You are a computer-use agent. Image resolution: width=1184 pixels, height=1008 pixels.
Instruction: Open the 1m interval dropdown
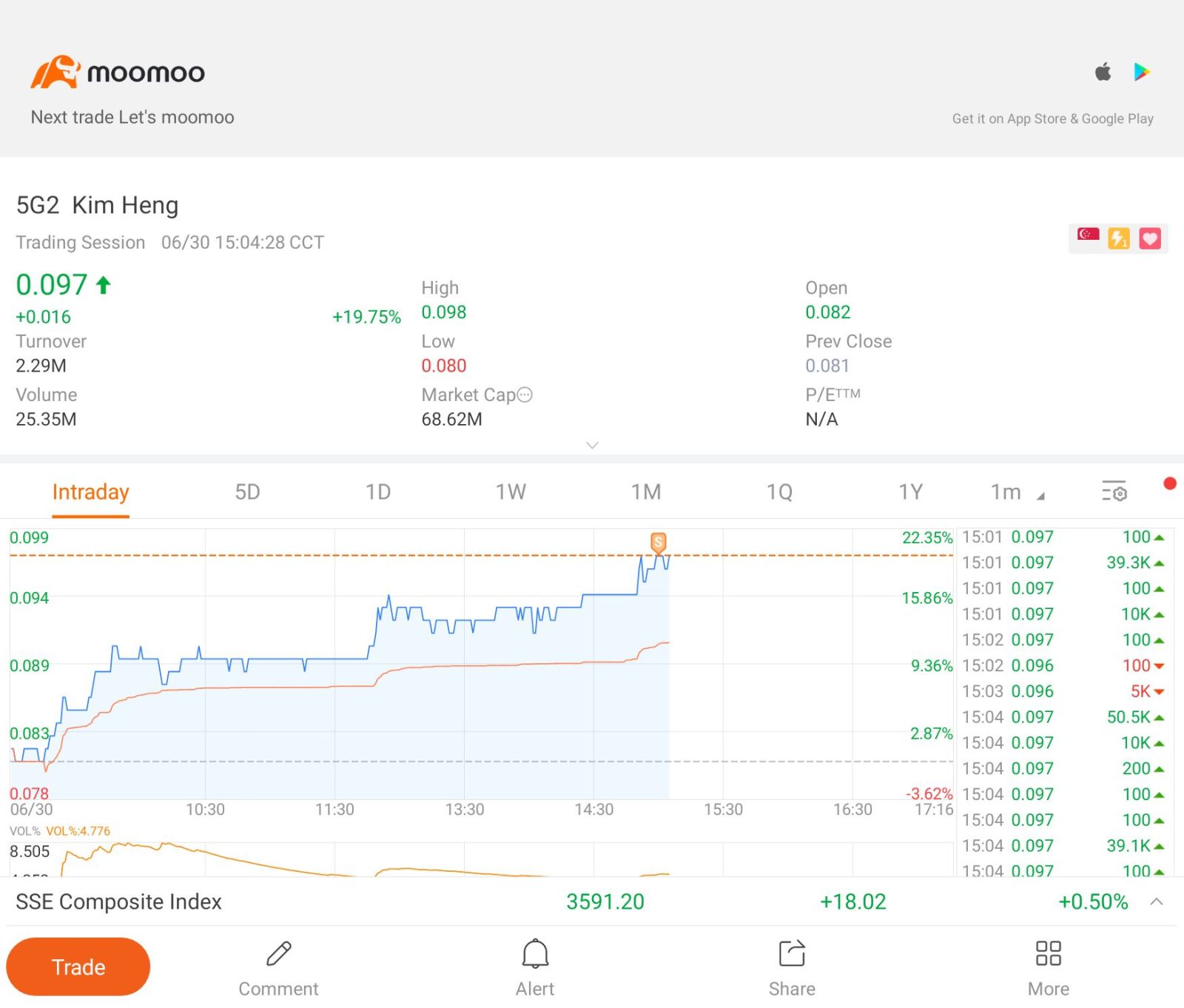pos(1017,492)
